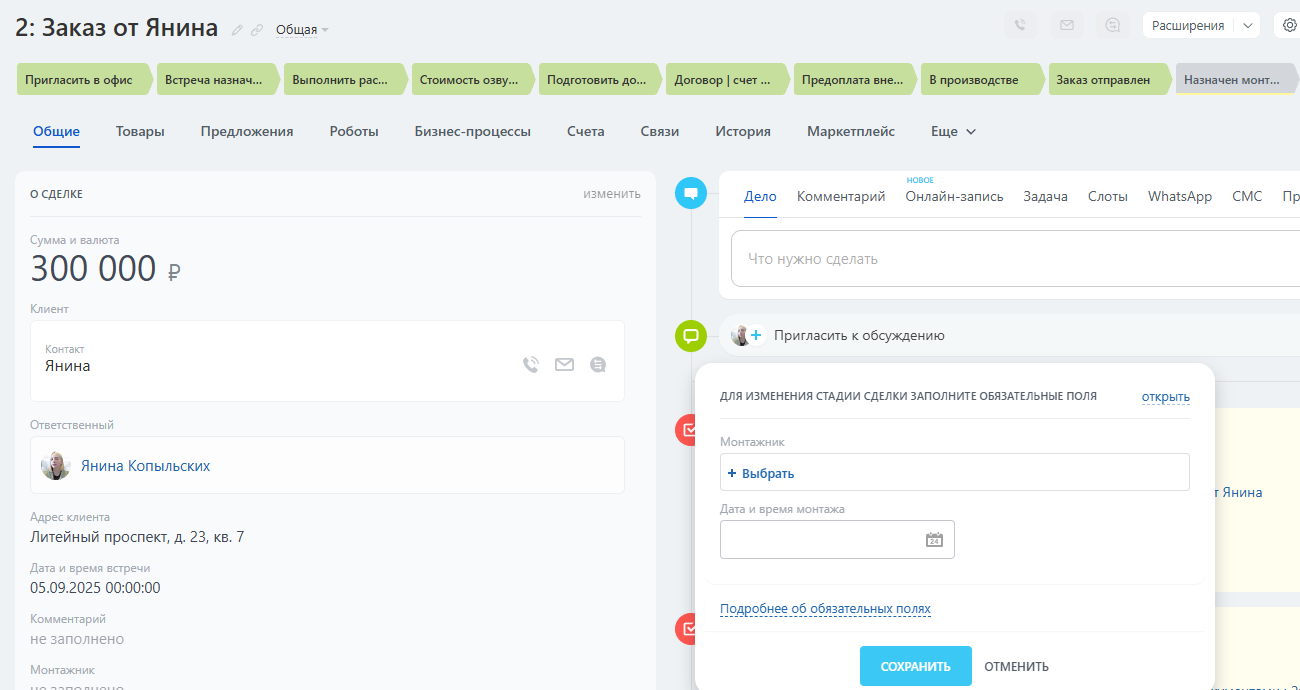
Task: Select the Дело timeline tab
Action: [760, 196]
